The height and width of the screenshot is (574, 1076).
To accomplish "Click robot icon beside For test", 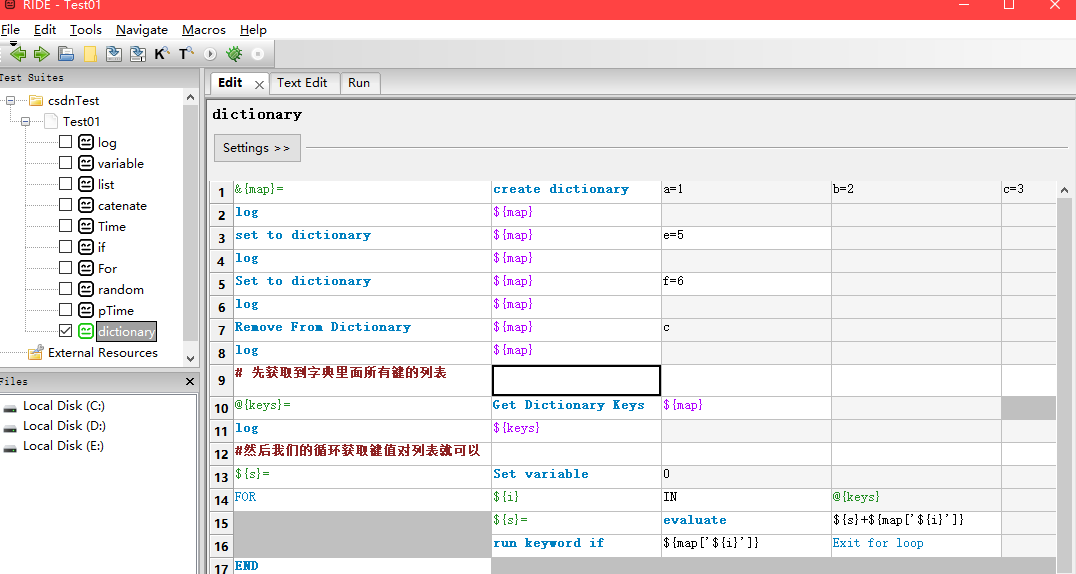I will click(x=86, y=268).
